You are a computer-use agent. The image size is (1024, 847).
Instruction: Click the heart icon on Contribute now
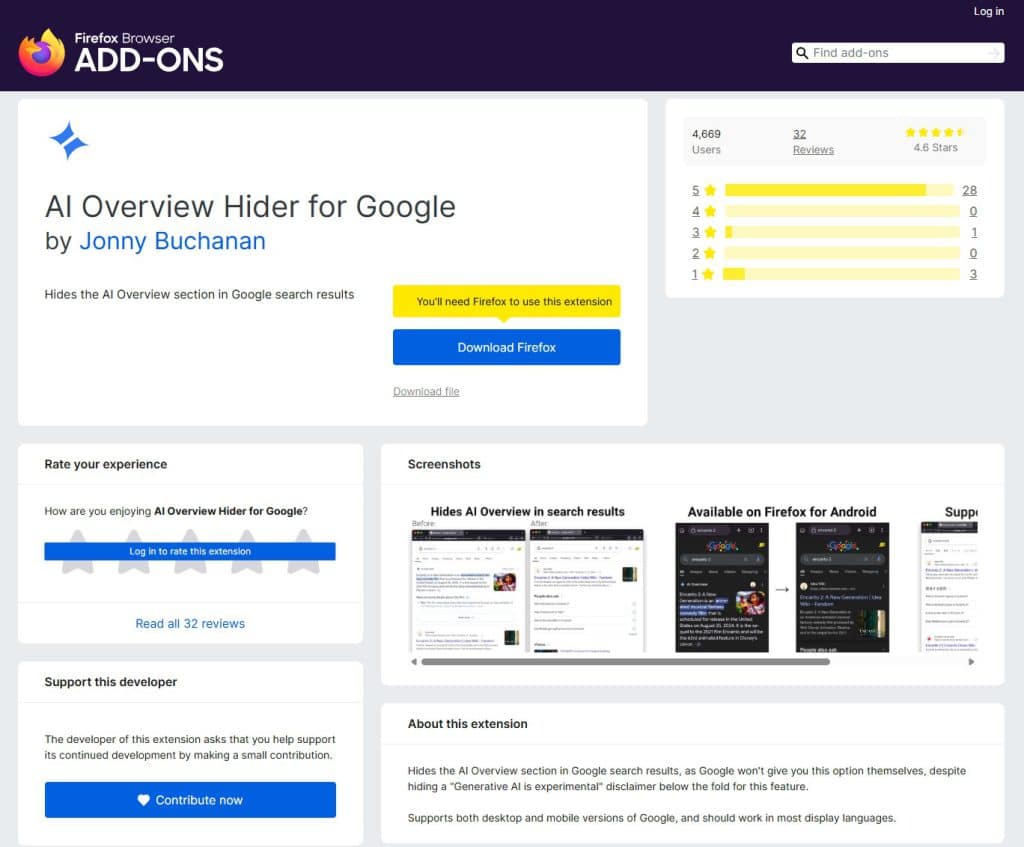144,800
